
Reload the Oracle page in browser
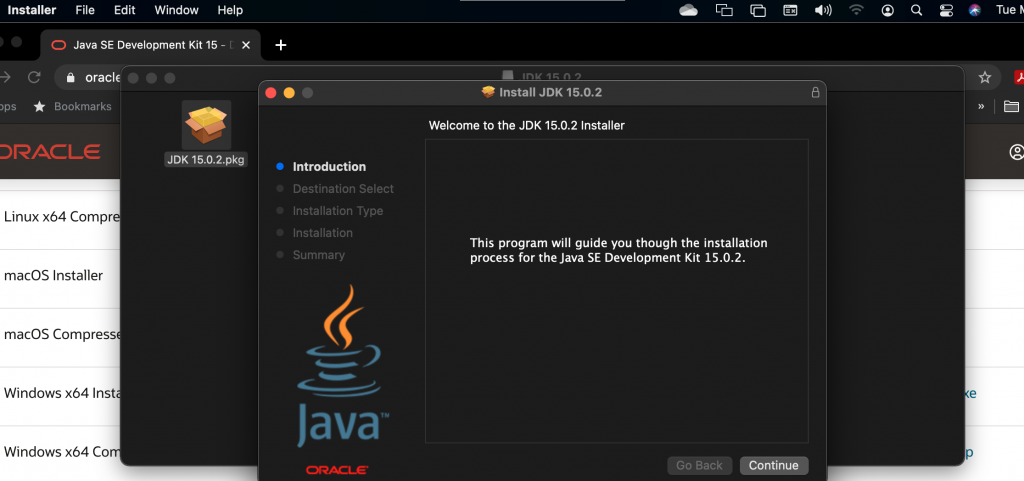pos(34,77)
